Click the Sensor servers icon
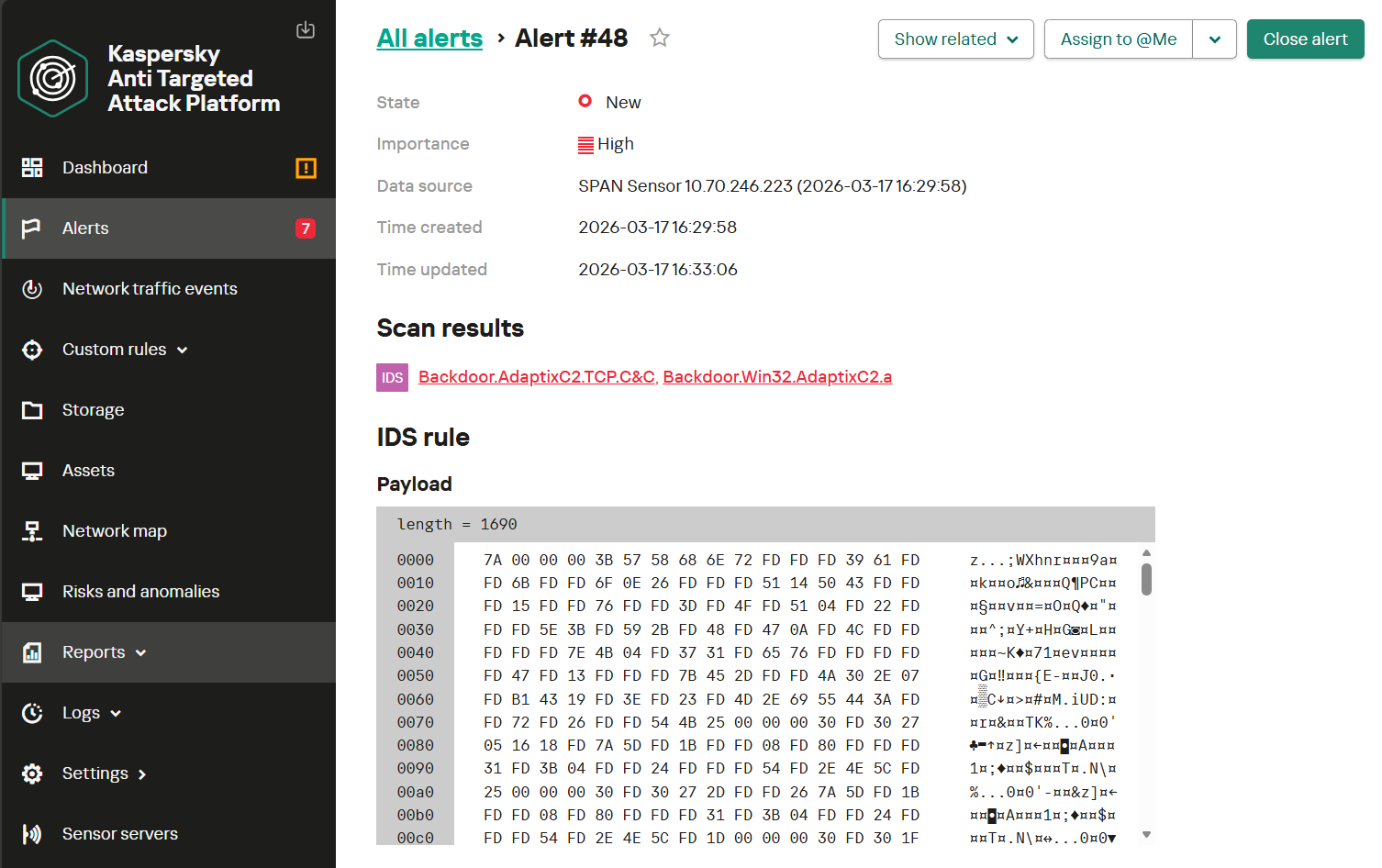This screenshot has height=868, width=1382. point(32,834)
